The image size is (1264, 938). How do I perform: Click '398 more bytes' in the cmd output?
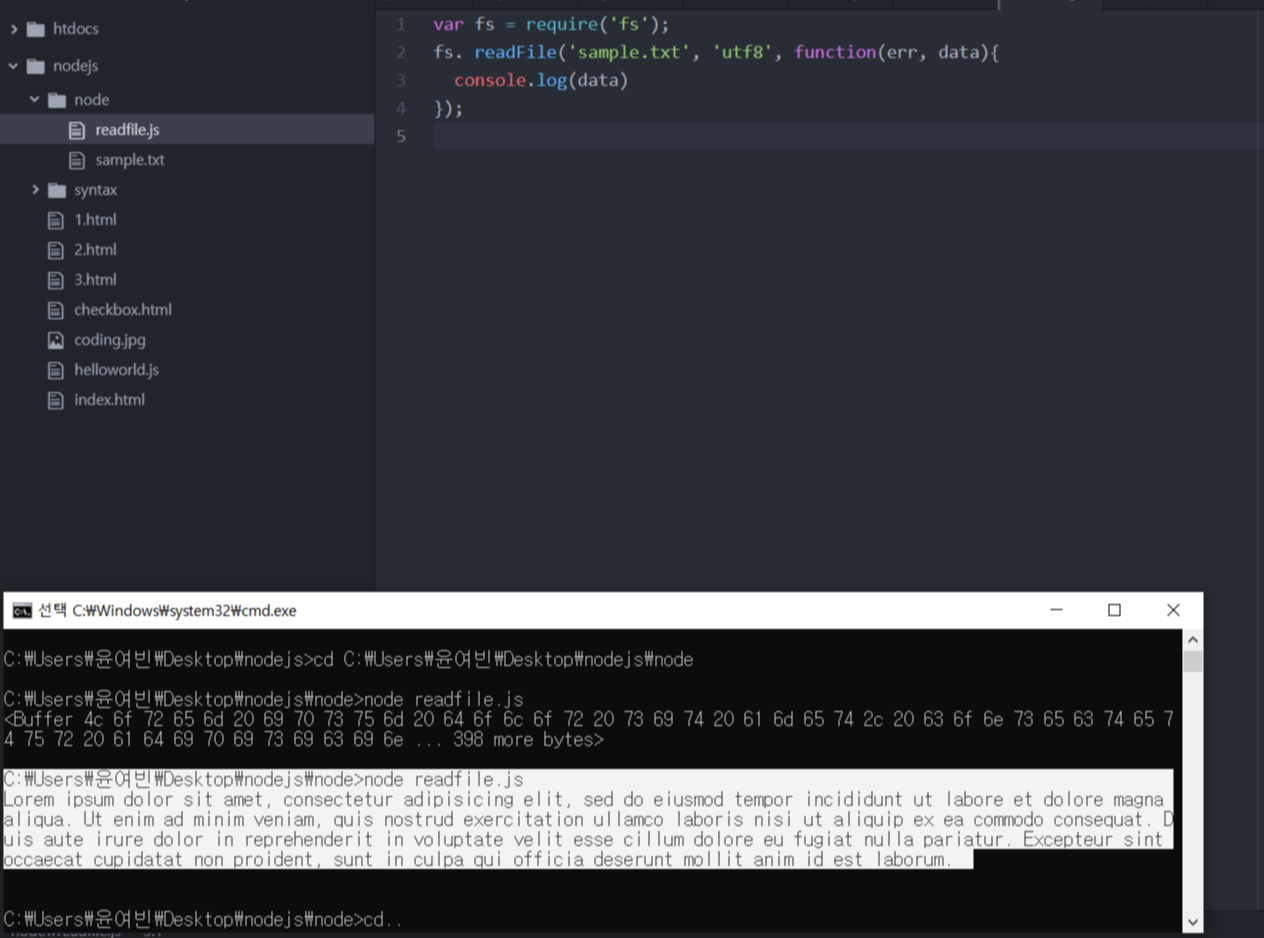click(523, 740)
